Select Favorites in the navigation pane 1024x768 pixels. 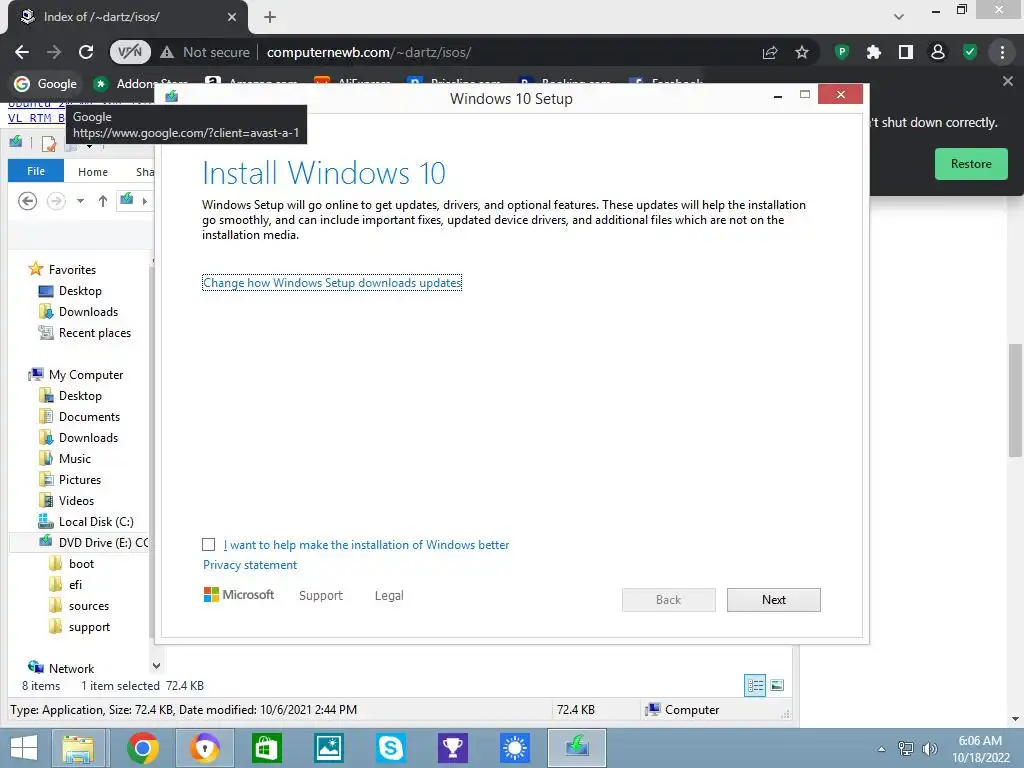click(63, 269)
